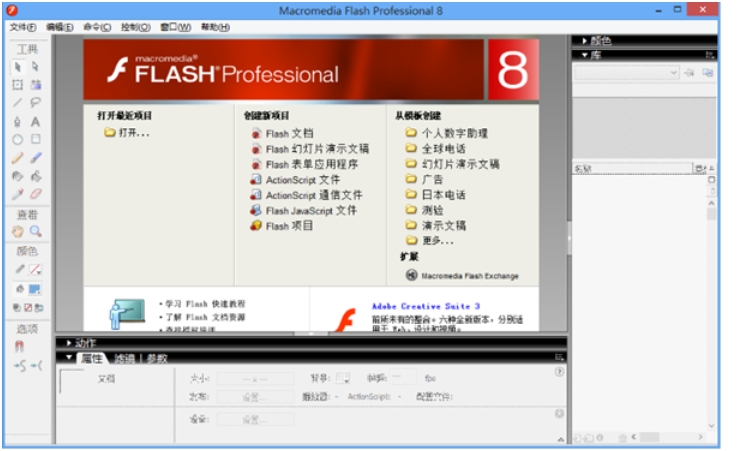
Task: Click the No Color icon
Action: pos(28,307)
